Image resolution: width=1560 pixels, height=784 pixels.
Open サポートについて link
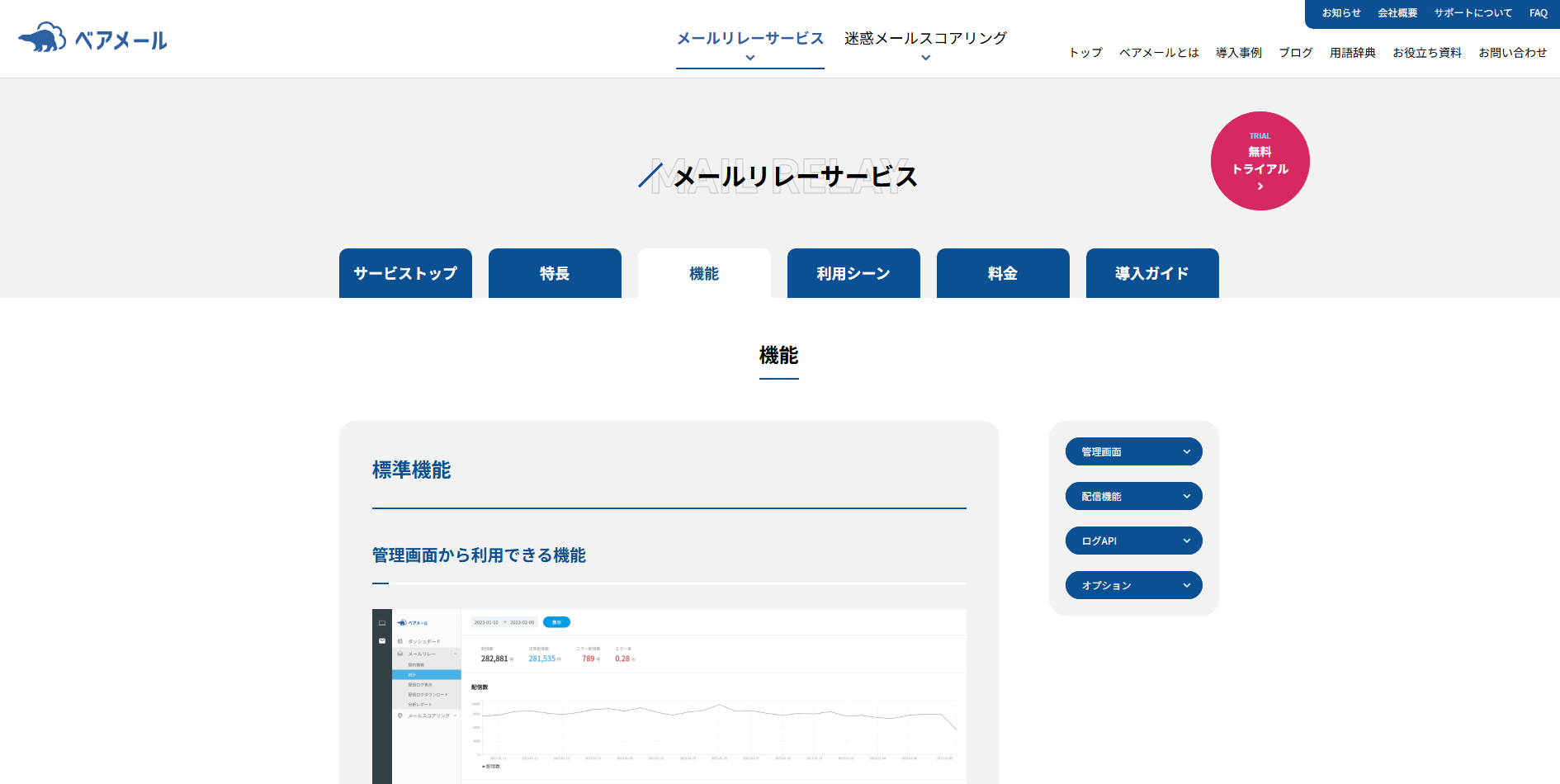[1473, 13]
